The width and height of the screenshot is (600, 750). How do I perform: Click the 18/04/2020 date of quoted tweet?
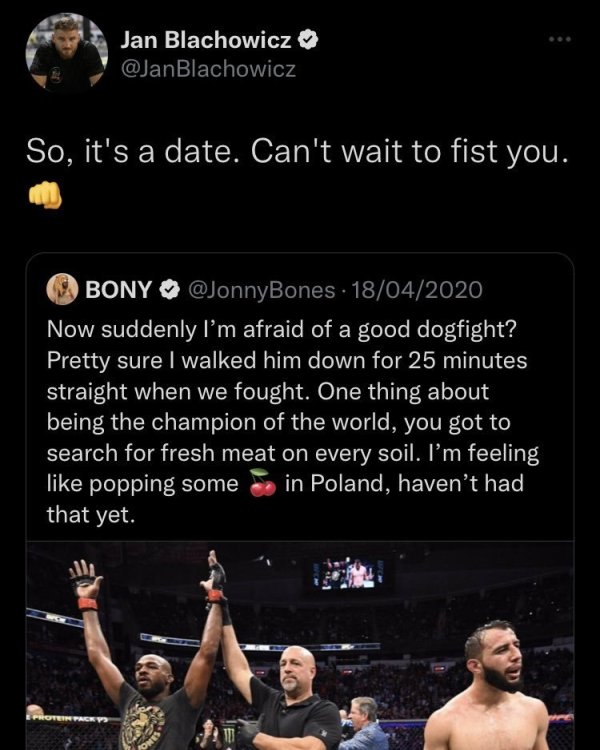(417, 290)
